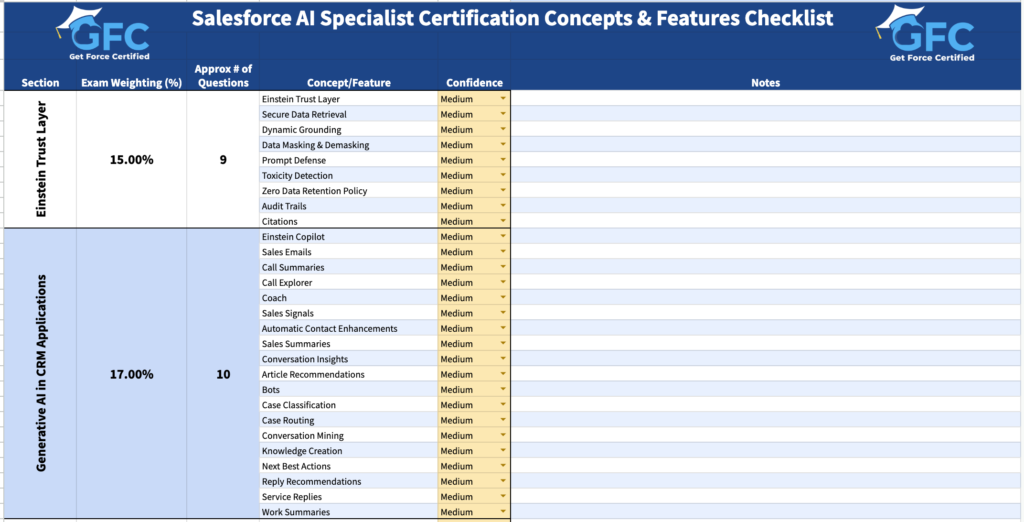Select the 15.00% exam weighting cell

click(132, 159)
